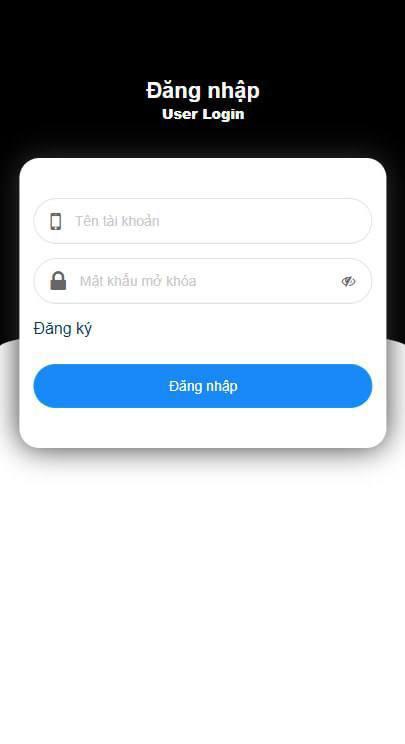Click the padlock icon in password field

tap(58, 281)
